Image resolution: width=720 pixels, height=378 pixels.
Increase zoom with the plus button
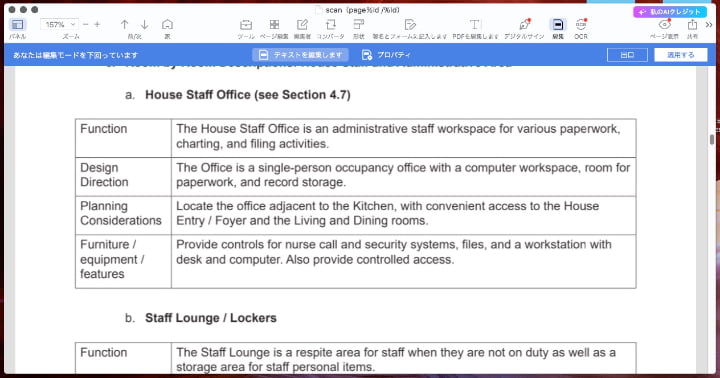point(97,24)
